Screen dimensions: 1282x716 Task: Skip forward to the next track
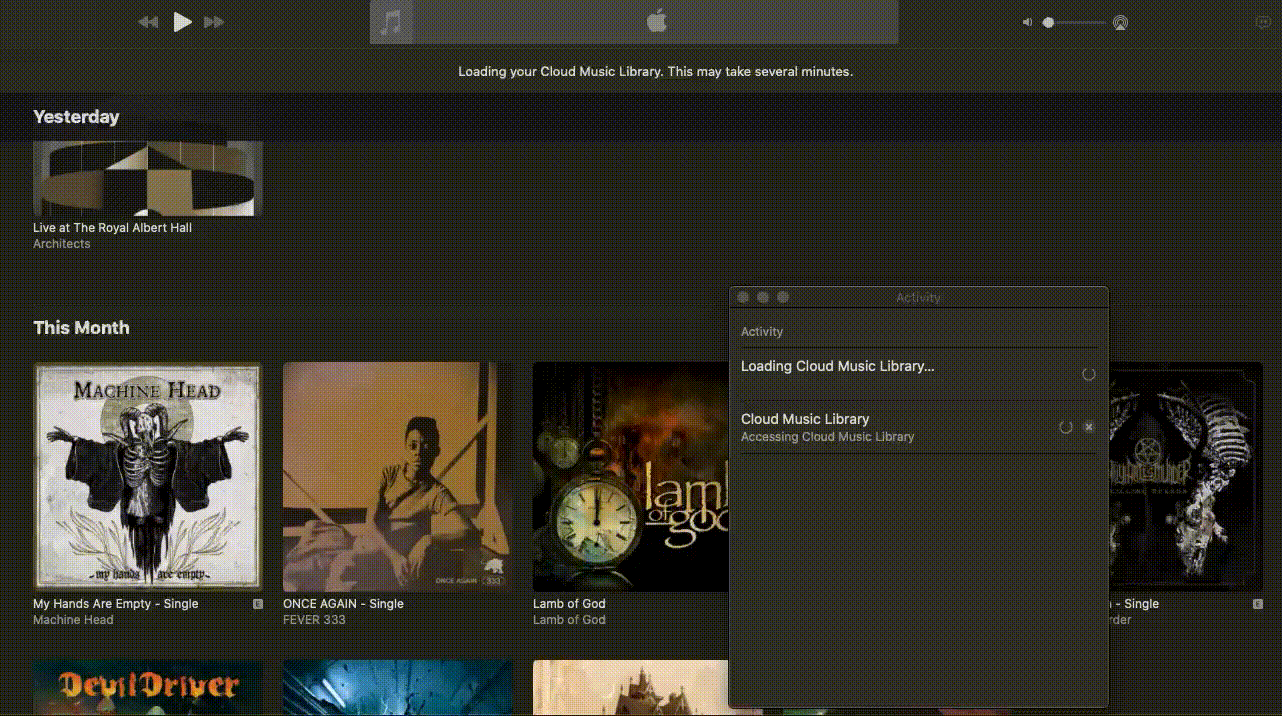click(214, 22)
